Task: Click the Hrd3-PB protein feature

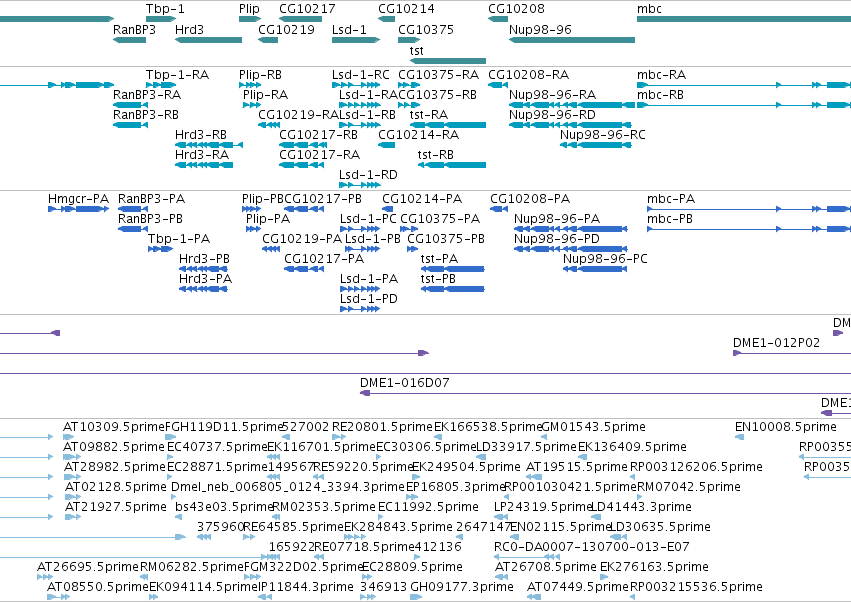Action: point(203,269)
